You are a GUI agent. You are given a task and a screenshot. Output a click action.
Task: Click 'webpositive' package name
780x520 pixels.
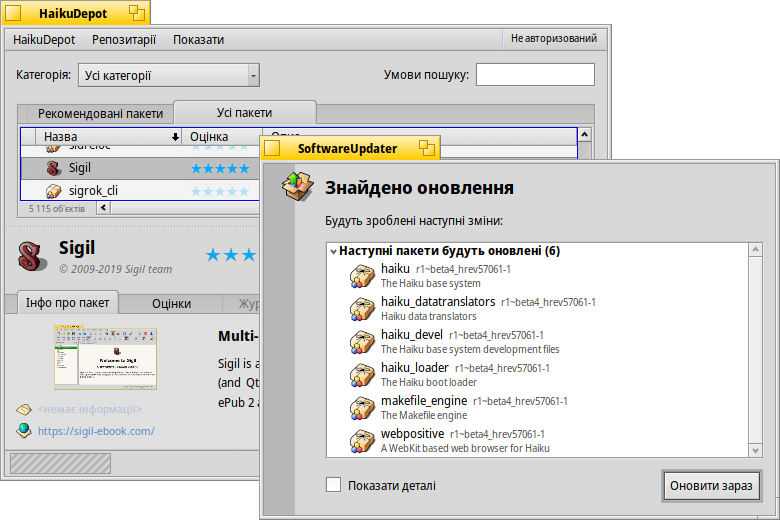(x=412, y=433)
